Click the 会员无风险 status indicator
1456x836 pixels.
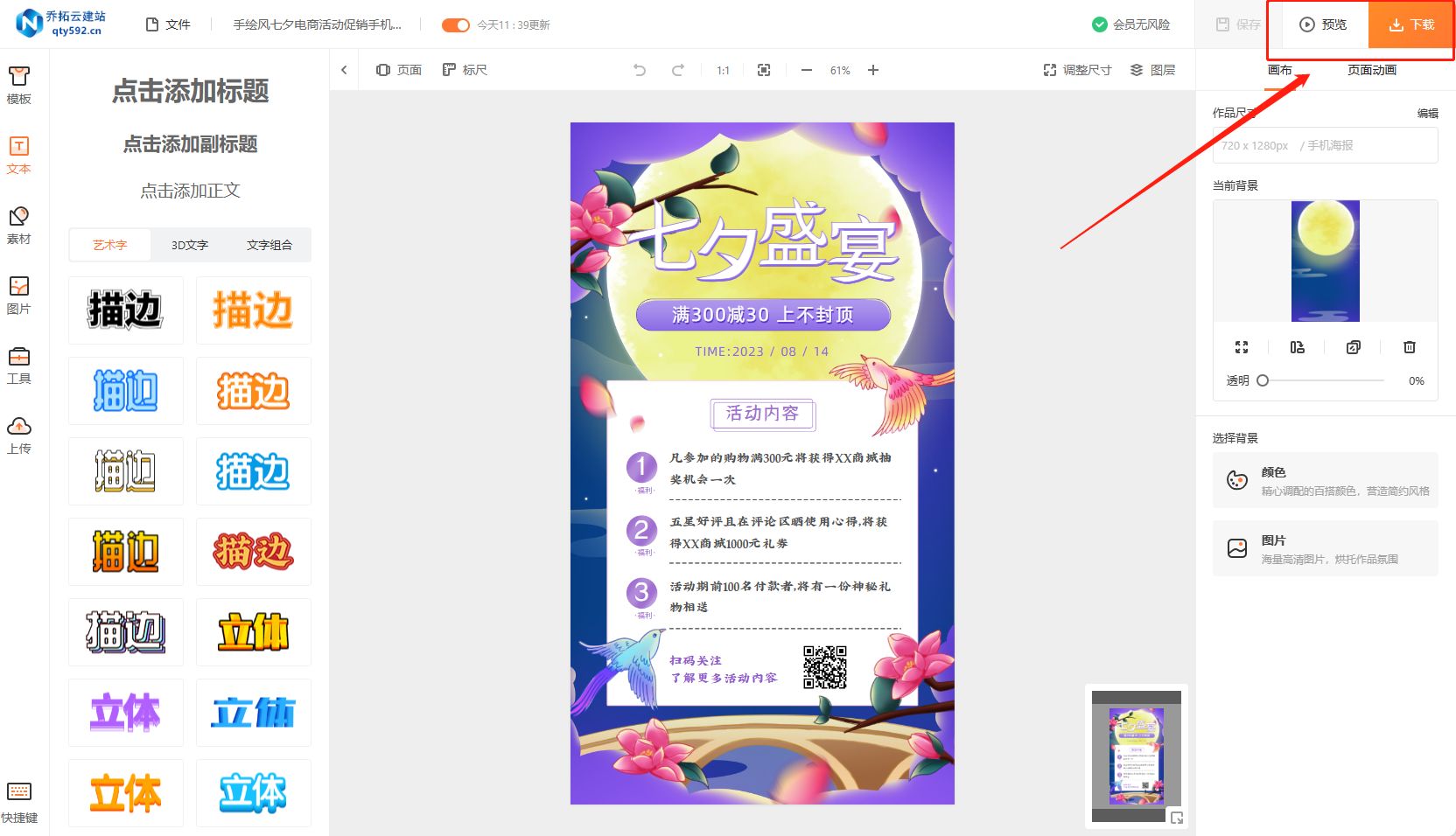pyautogui.click(x=1130, y=24)
